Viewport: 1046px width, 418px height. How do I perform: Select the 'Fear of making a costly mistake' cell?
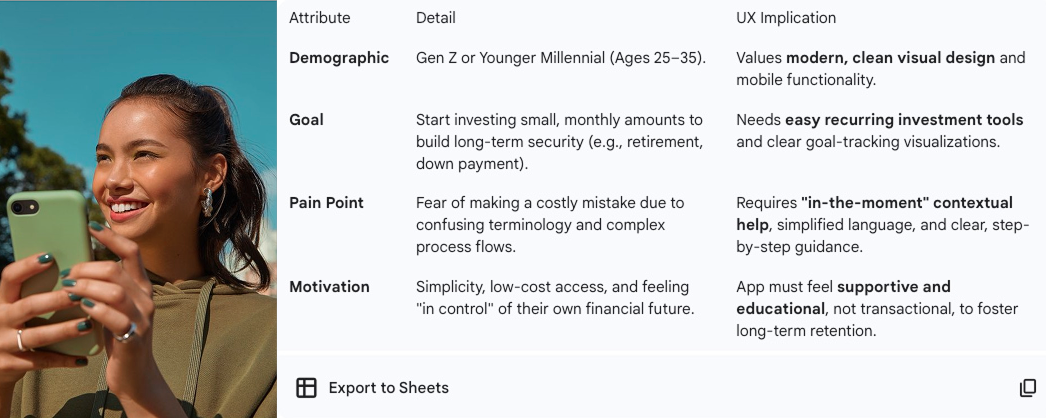tap(550, 225)
